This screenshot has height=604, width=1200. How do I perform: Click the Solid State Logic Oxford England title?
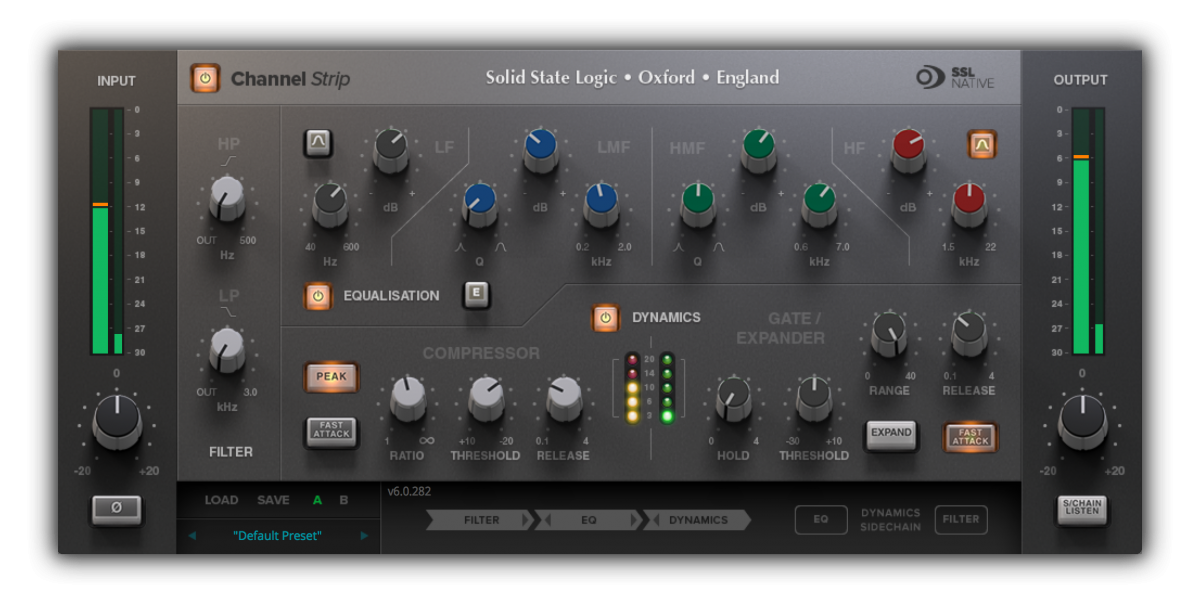pyautogui.click(x=632, y=78)
